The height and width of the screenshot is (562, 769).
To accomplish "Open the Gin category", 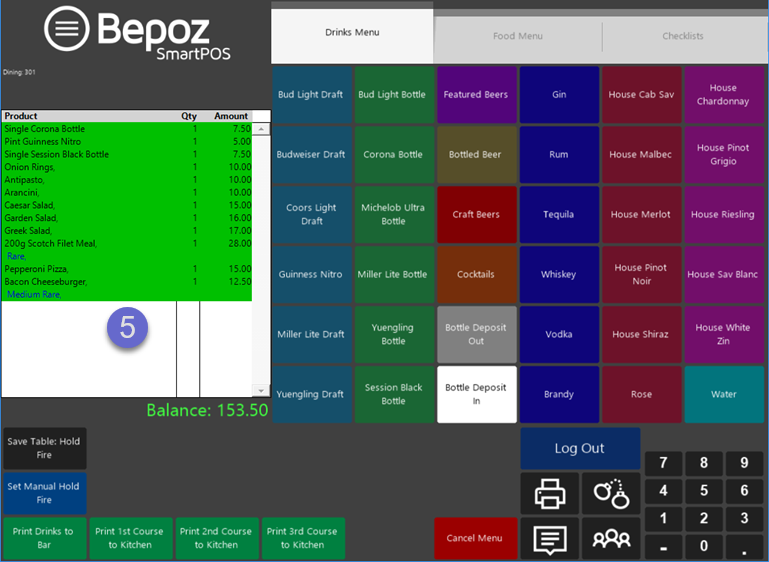I will point(559,95).
